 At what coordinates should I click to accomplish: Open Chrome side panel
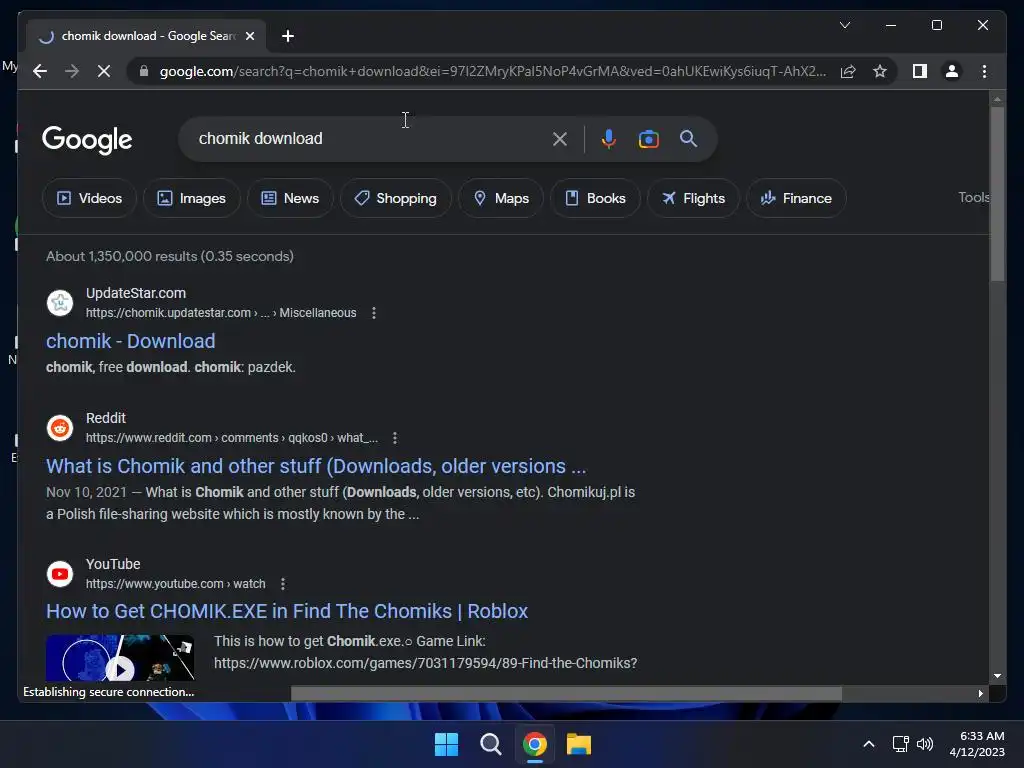(920, 71)
